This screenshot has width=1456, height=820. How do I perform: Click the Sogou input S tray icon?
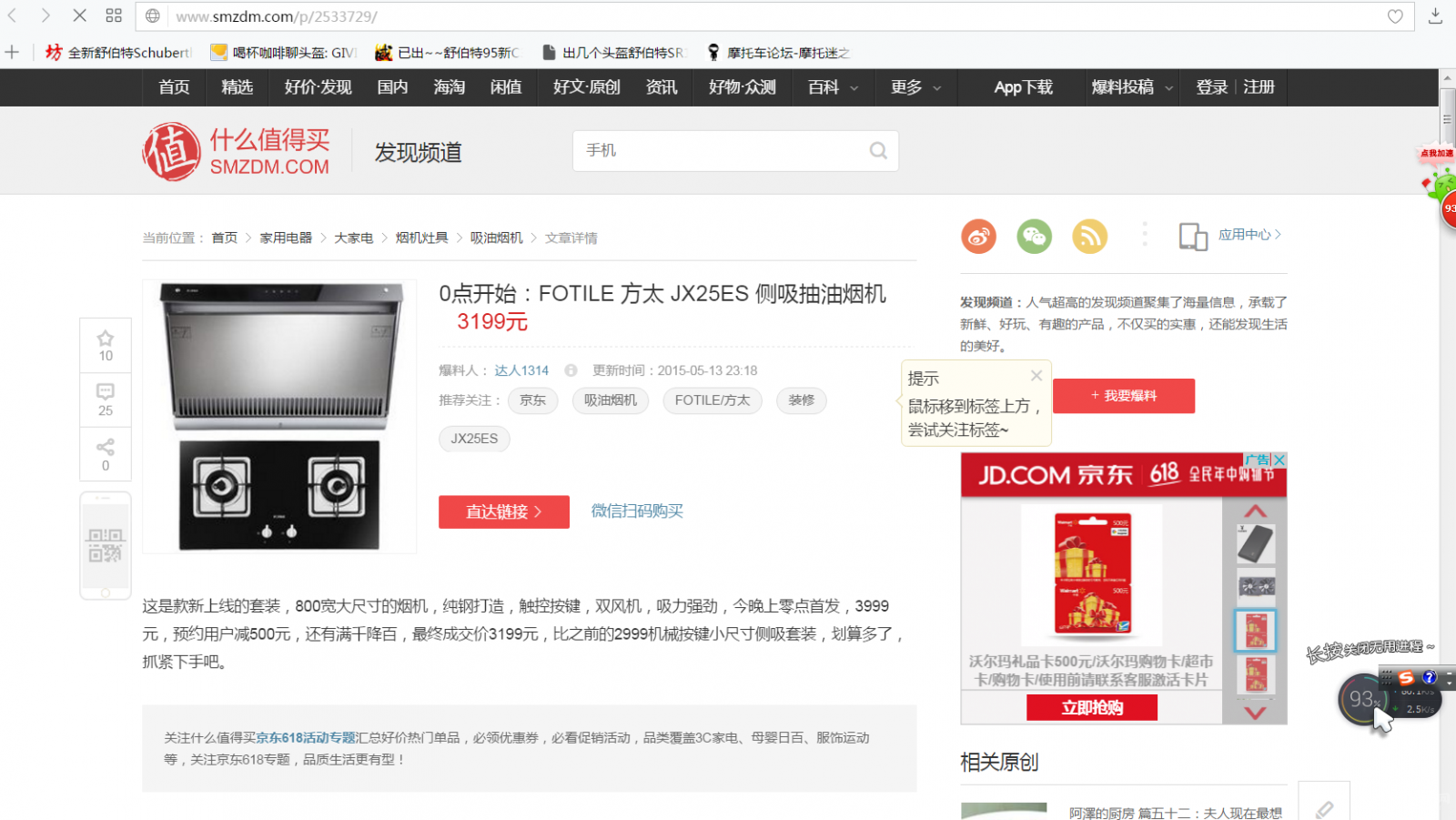(1406, 678)
